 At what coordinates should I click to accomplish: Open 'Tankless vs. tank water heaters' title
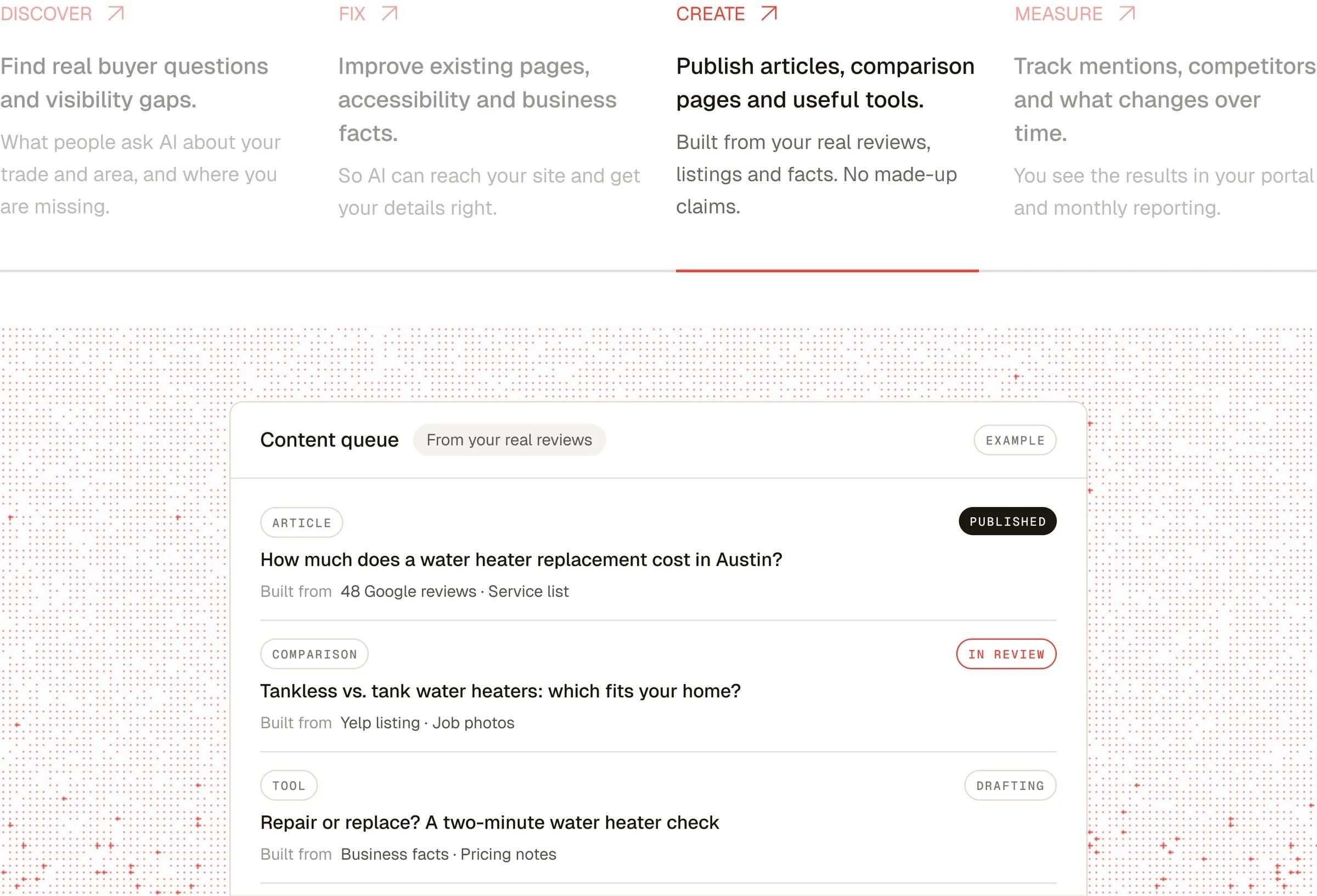click(500, 691)
